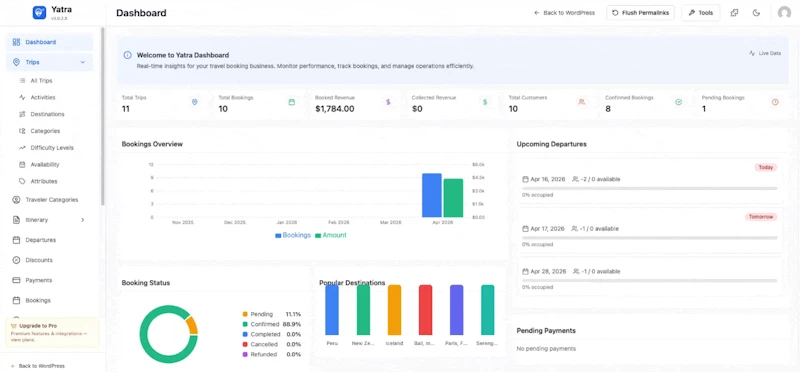Open All Trips submenu item

click(41, 81)
